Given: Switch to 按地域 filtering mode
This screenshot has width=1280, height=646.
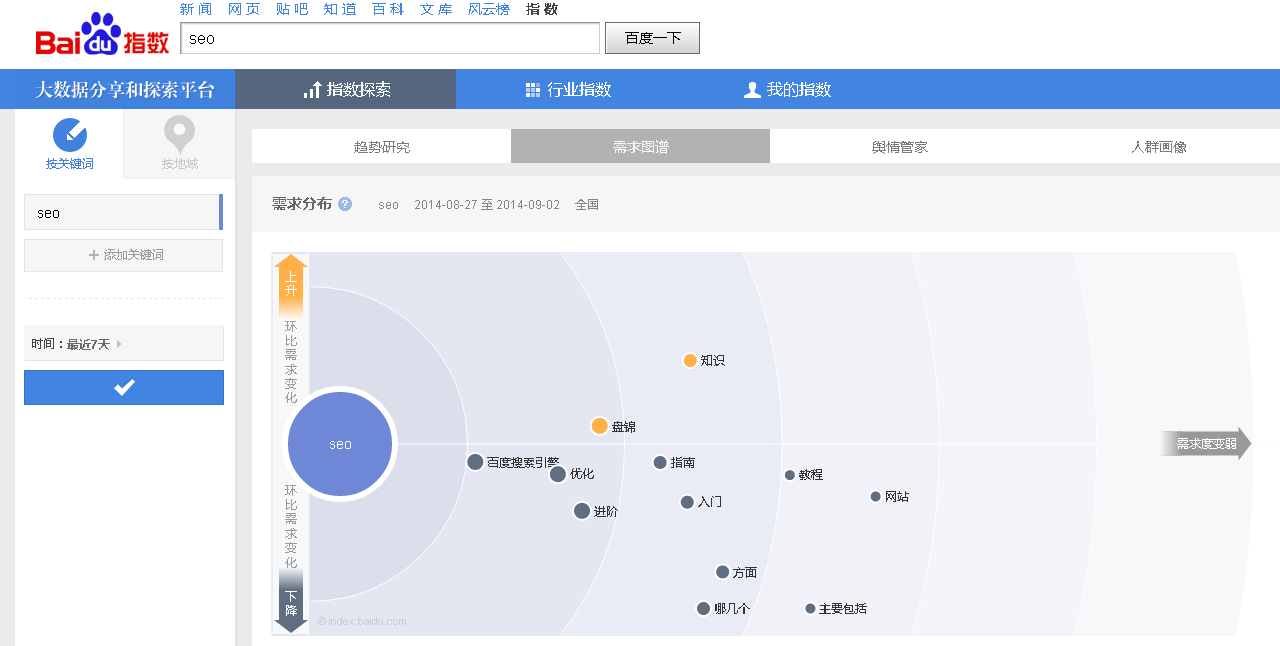Looking at the screenshot, I should (x=178, y=143).
